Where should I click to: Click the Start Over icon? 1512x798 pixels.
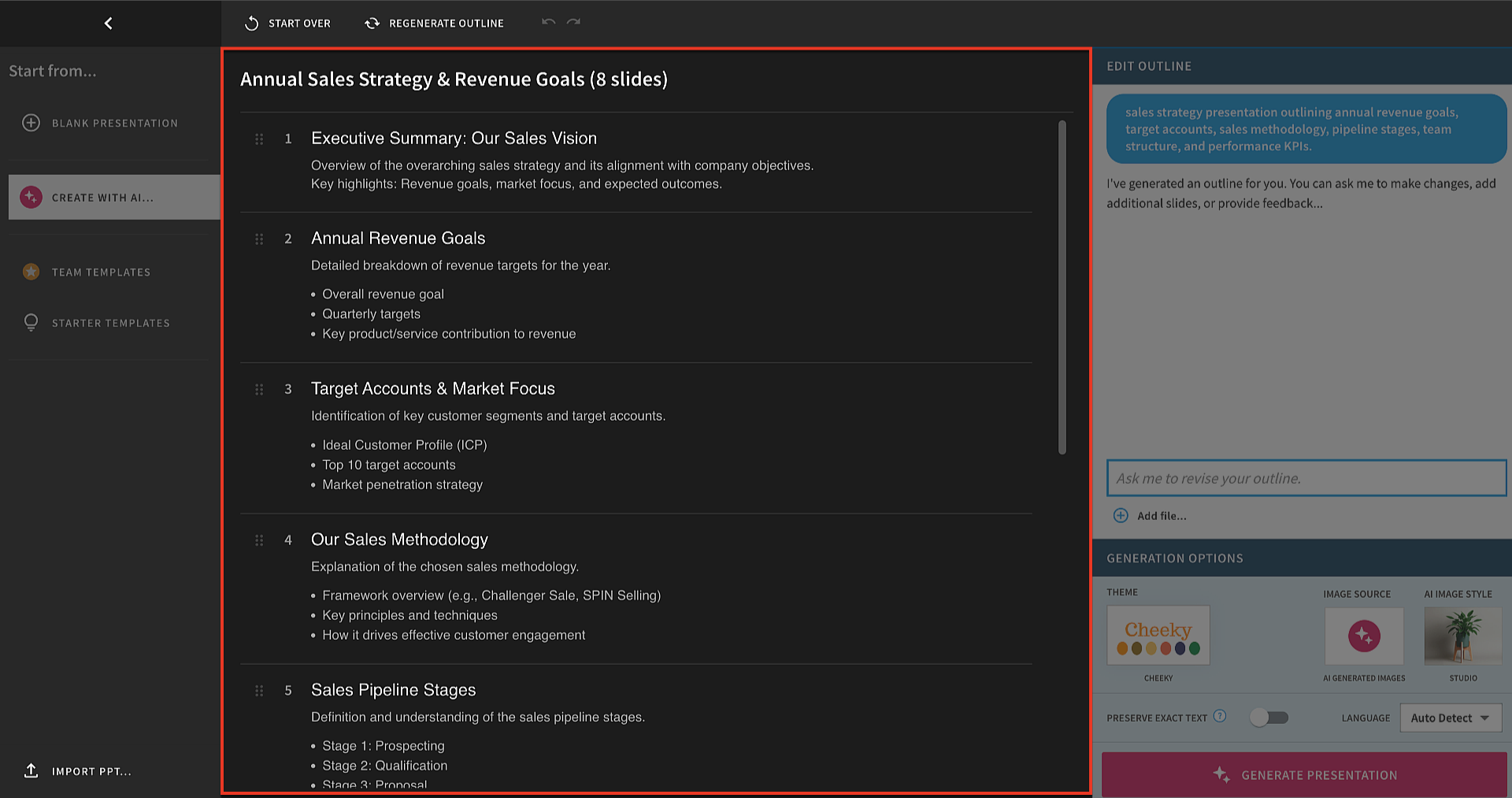click(251, 24)
